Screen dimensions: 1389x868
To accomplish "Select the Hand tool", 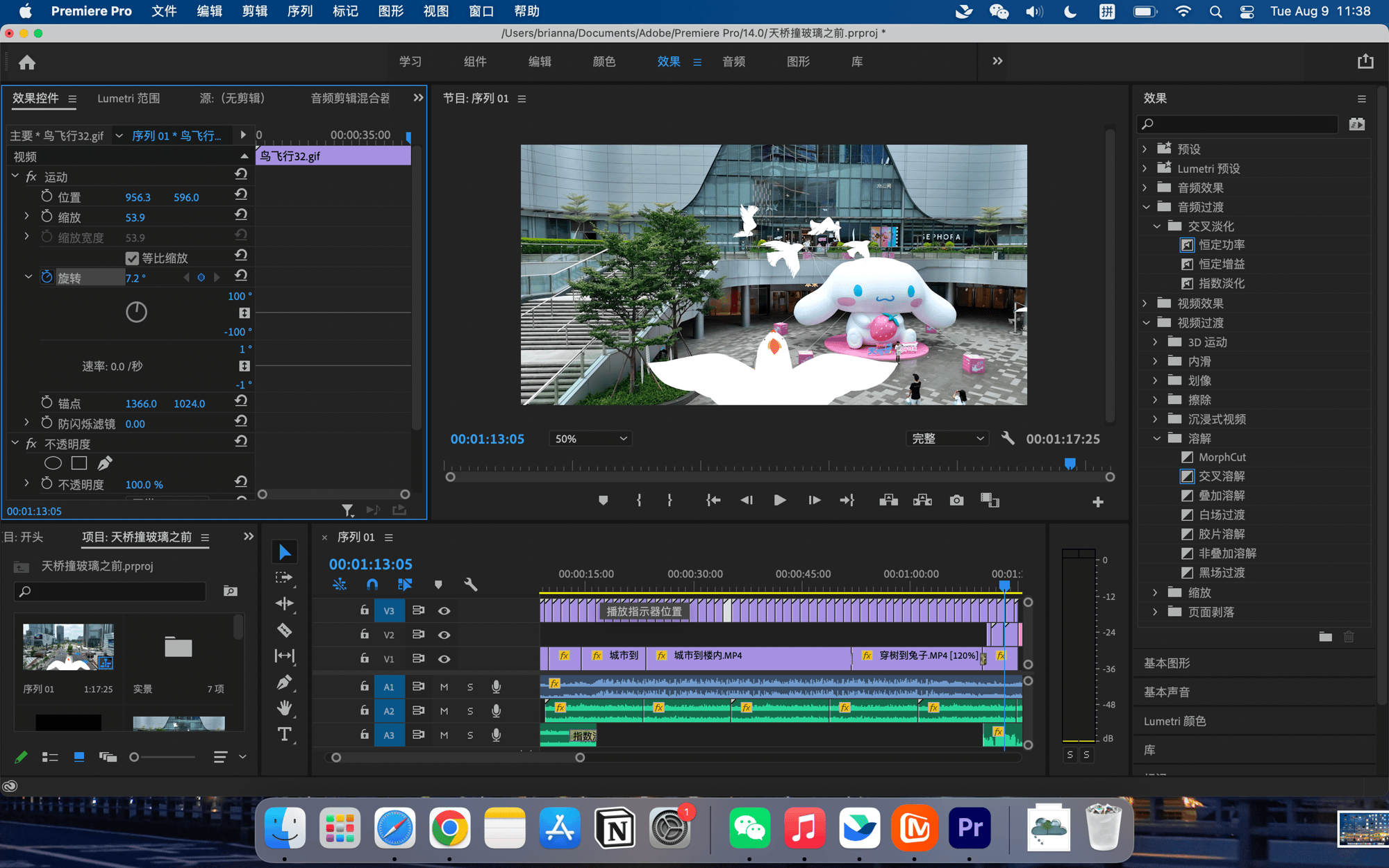I will (x=285, y=708).
